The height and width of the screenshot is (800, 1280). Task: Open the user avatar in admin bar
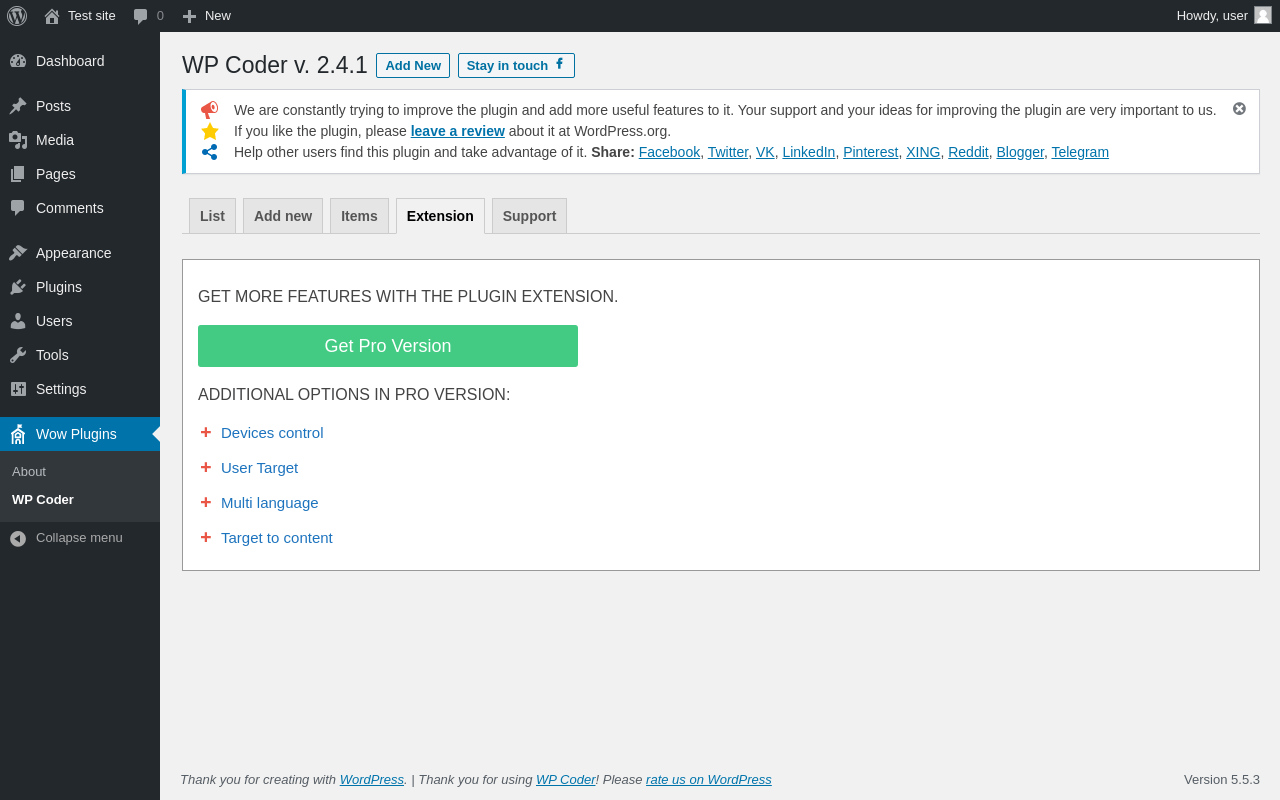tap(1263, 15)
